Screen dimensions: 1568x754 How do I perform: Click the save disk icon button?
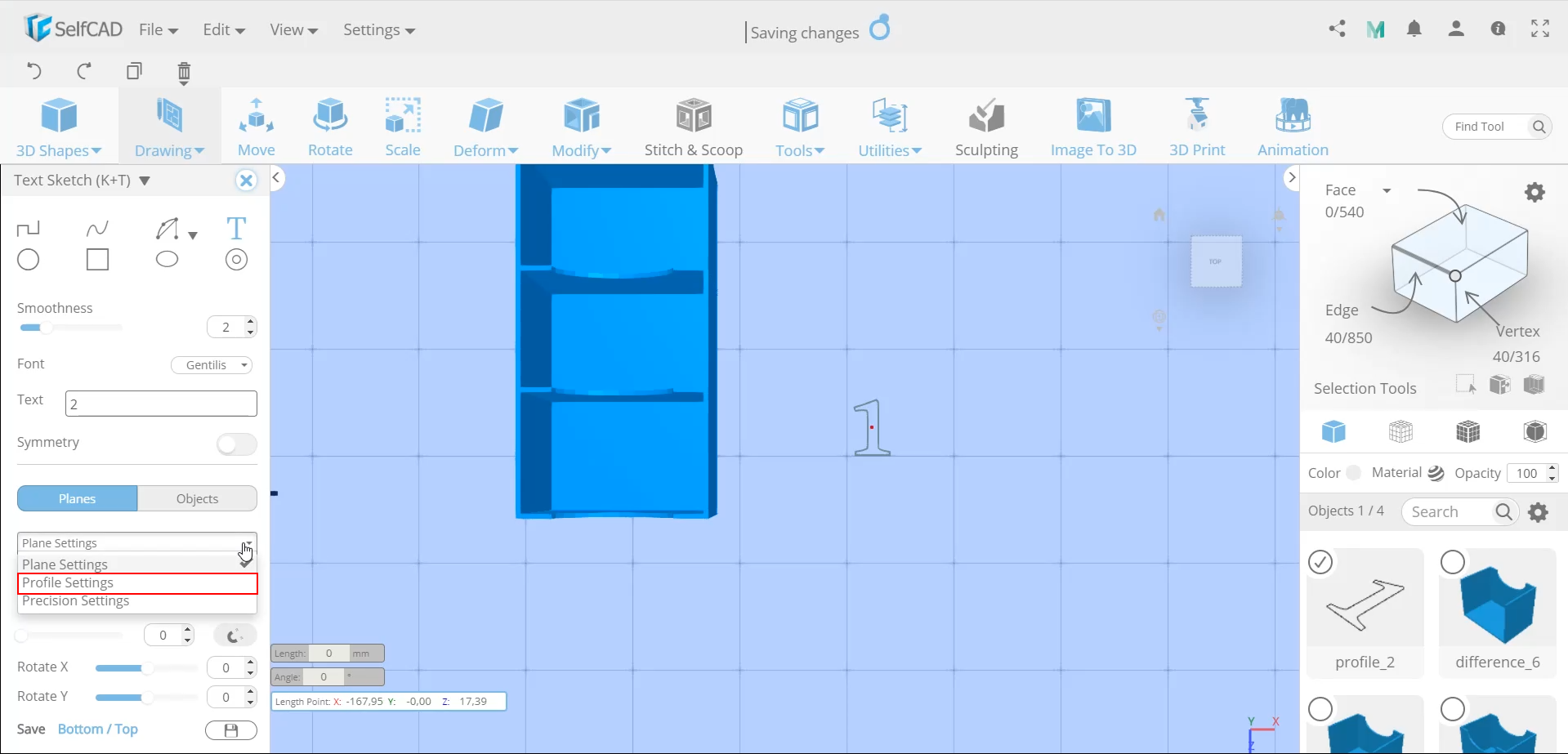[231, 729]
